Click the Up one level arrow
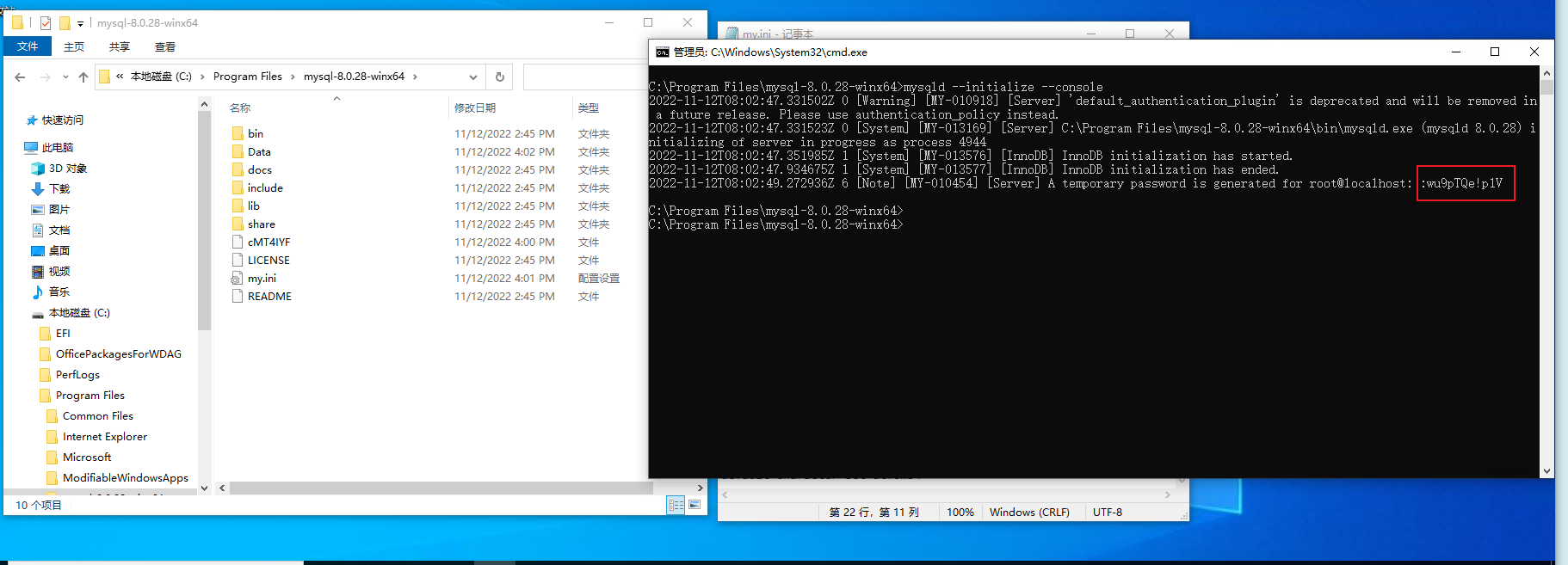The height and width of the screenshot is (565, 1568). (x=83, y=77)
